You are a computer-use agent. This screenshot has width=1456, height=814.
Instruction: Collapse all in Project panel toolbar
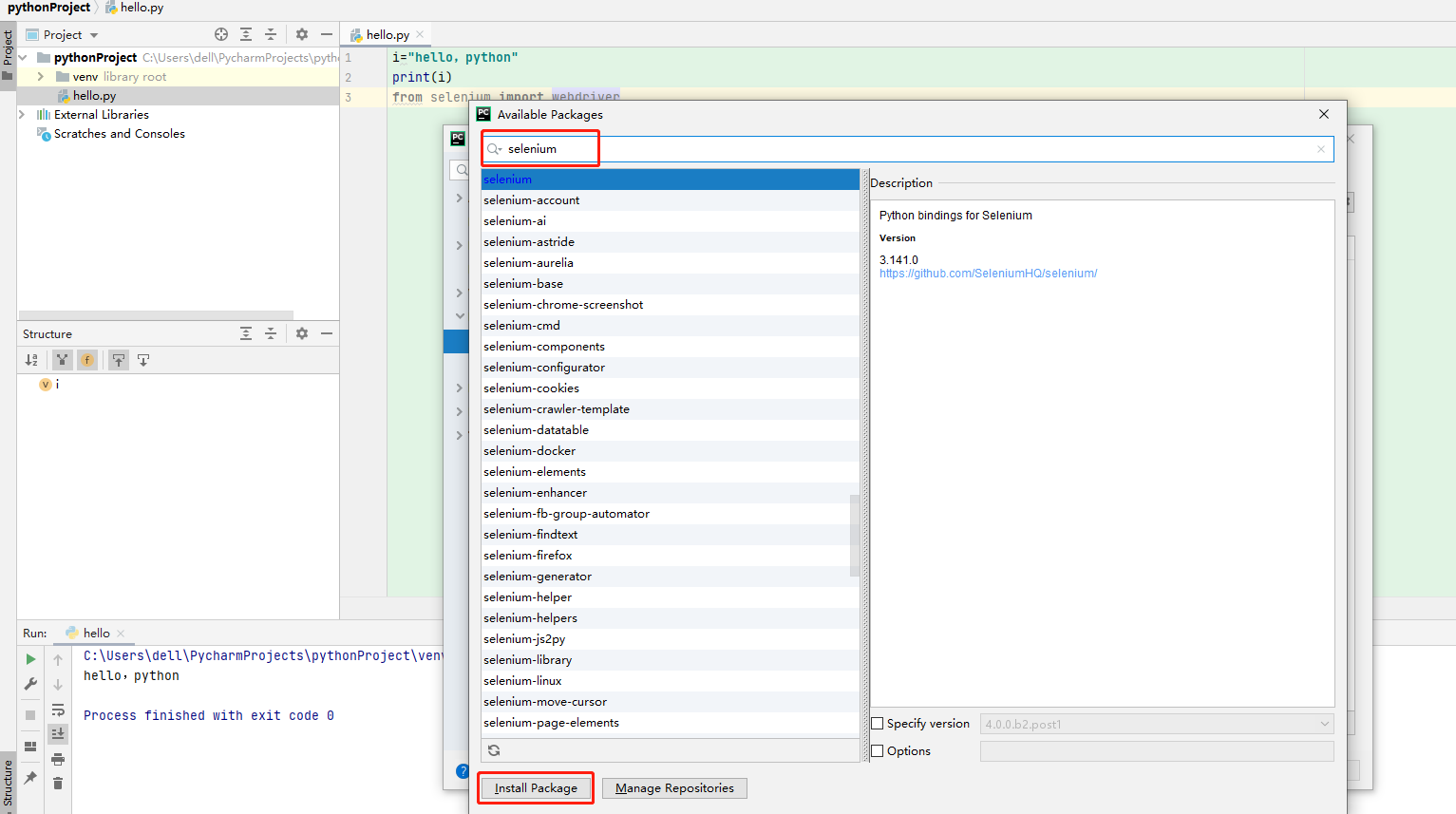point(271,34)
